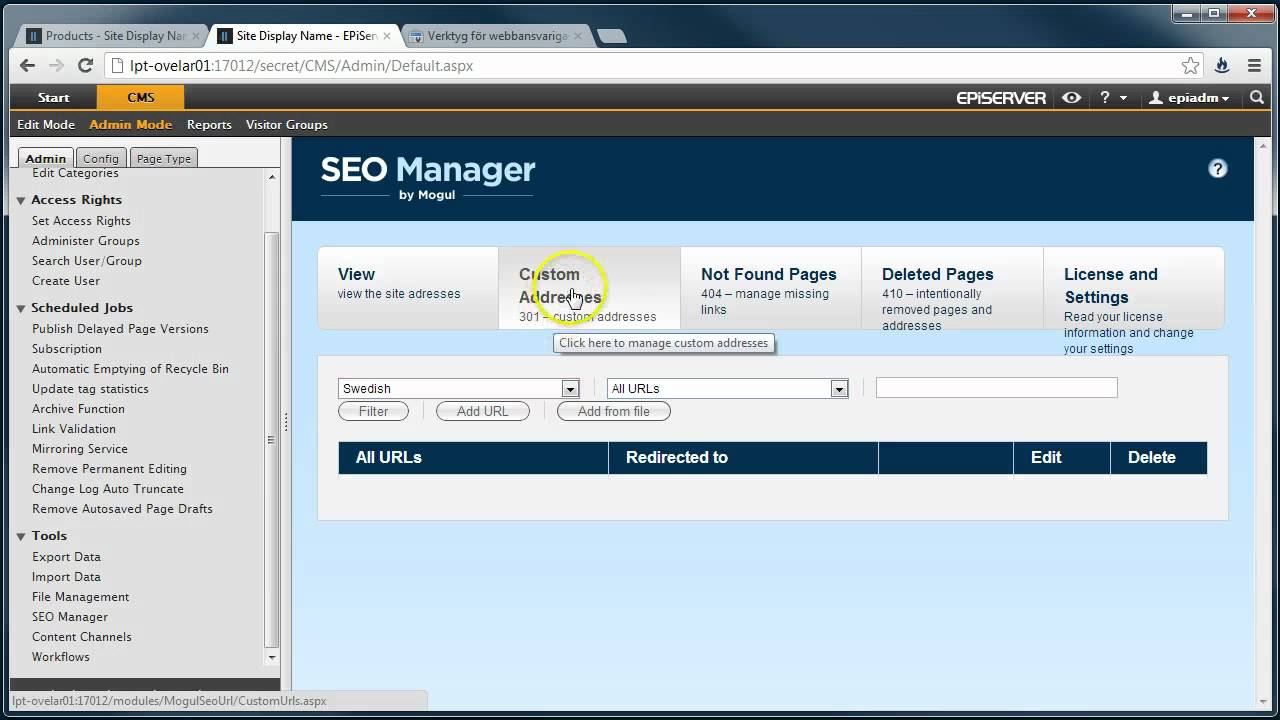Image resolution: width=1280 pixels, height=720 pixels.
Task: Close the Products browser tab
Action: [x=195, y=36]
